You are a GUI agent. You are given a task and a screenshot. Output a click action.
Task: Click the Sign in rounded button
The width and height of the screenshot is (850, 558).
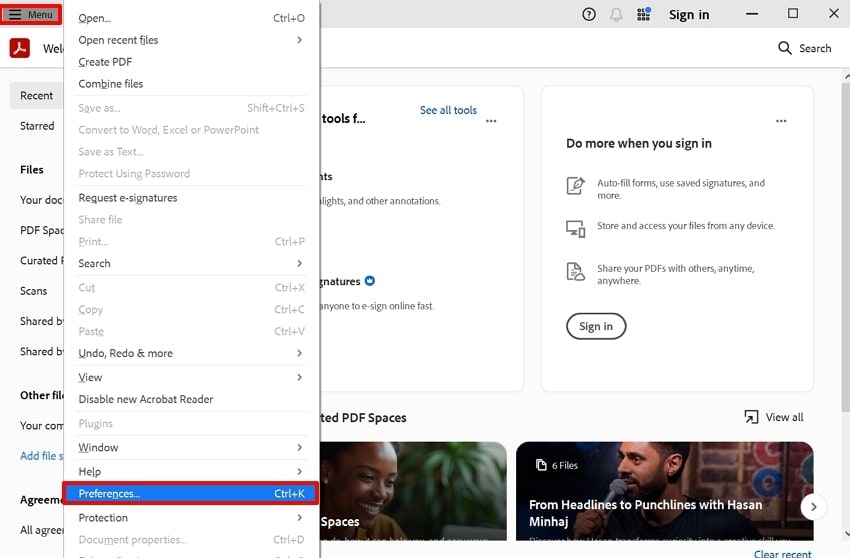pos(596,326)
